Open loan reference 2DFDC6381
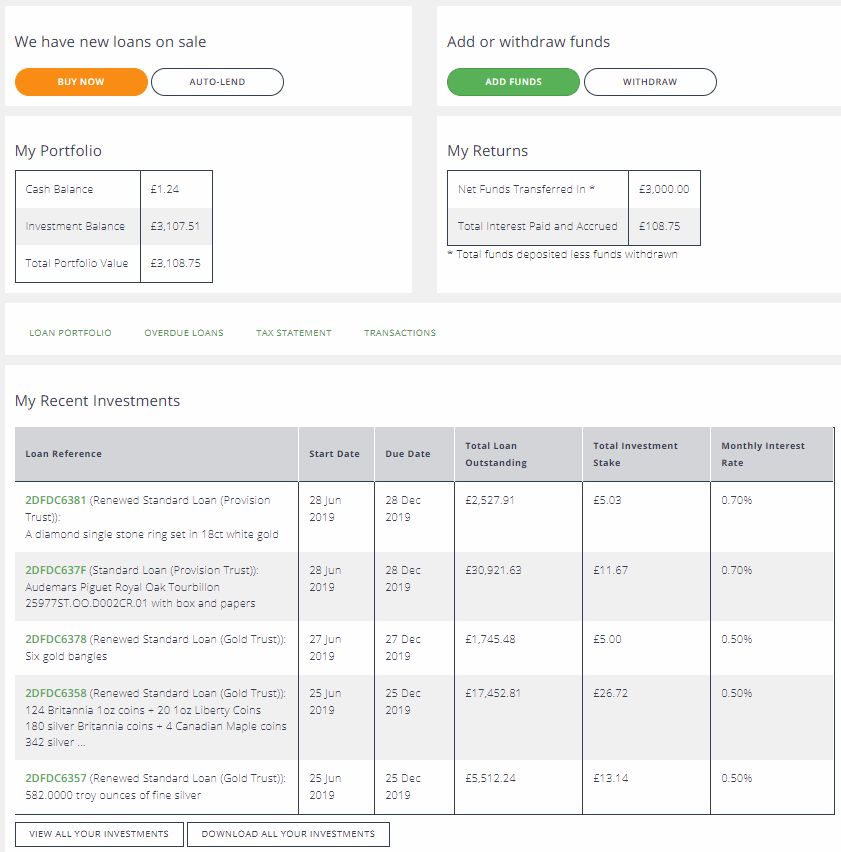The image size is (841, 852). pos(55,500)
